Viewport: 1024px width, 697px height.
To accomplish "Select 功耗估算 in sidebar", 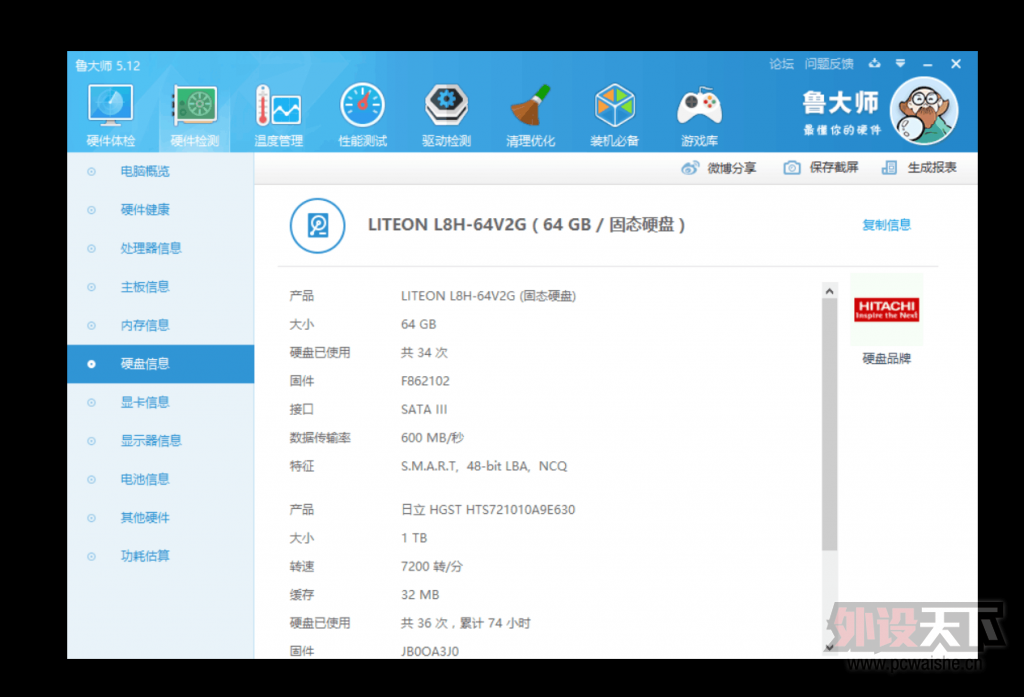I will click(x=161, y=556).
